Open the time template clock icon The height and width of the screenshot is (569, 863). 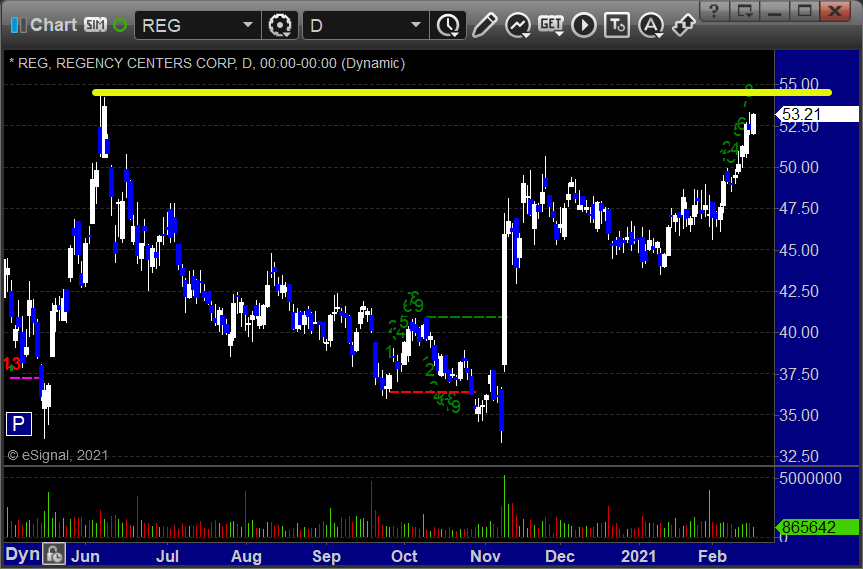[x=448, y=25]
